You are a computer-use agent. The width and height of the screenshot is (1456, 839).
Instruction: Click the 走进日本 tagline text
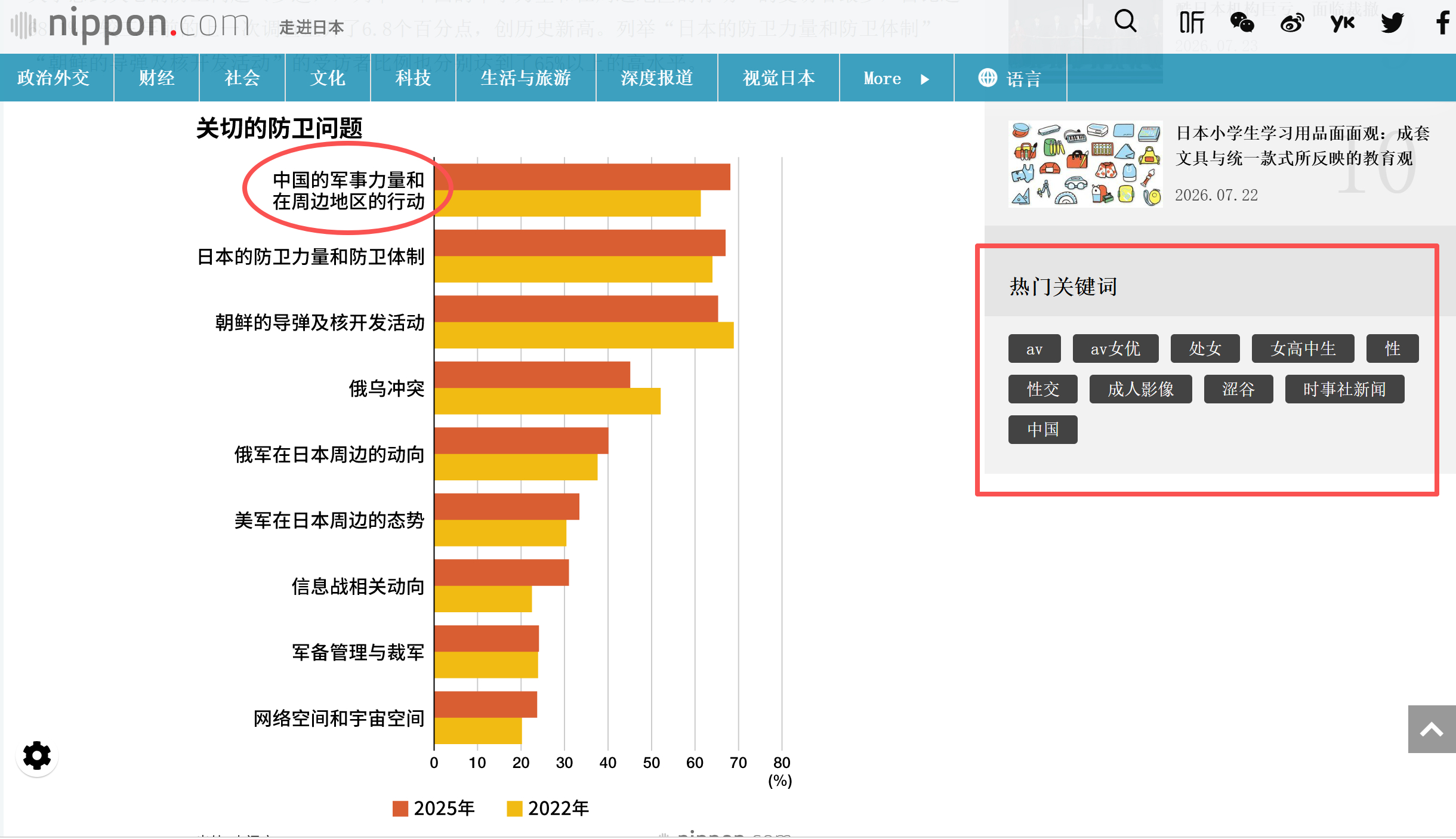[311, 27]
